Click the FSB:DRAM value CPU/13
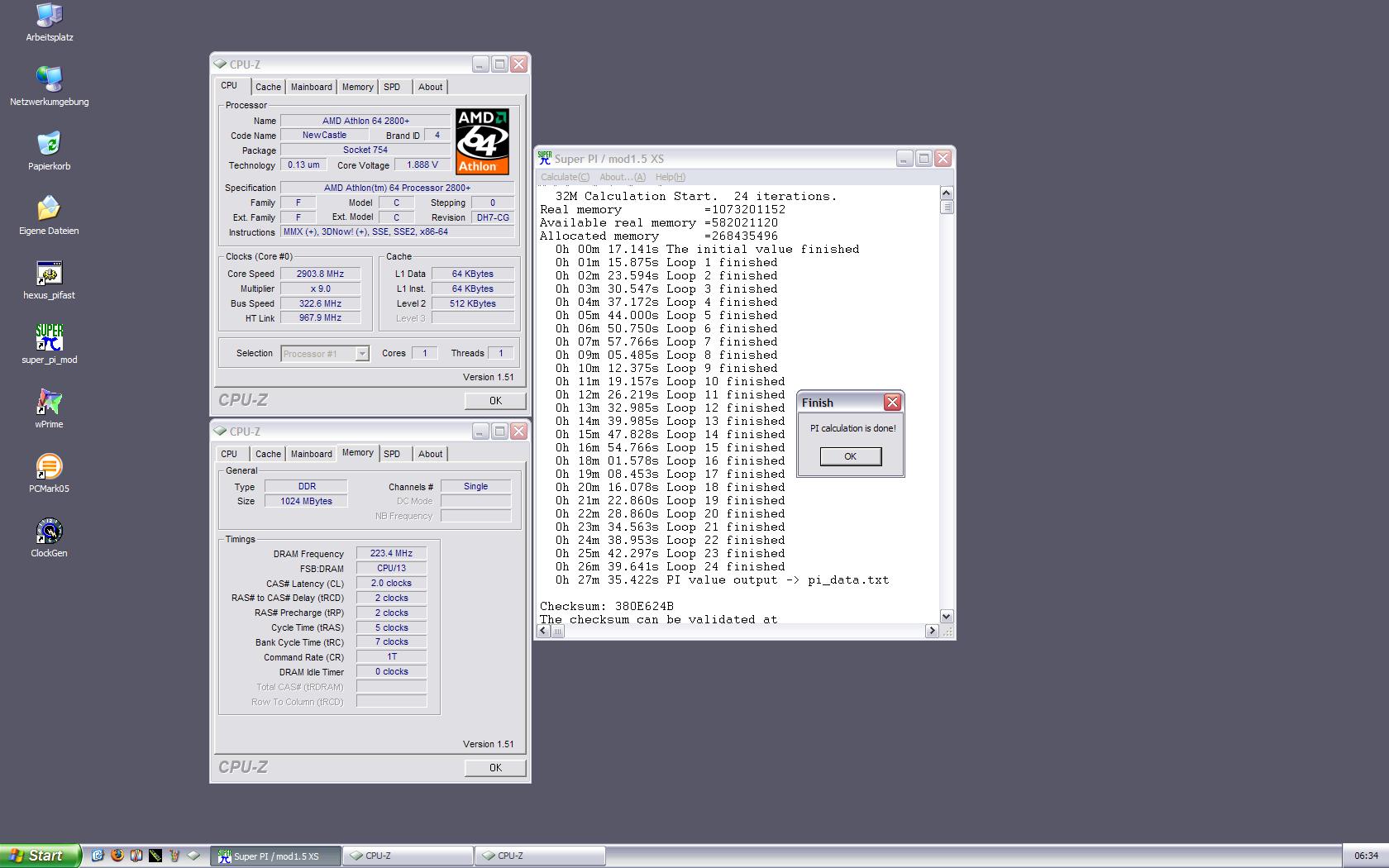1389x868 pixels. (391, 568)
